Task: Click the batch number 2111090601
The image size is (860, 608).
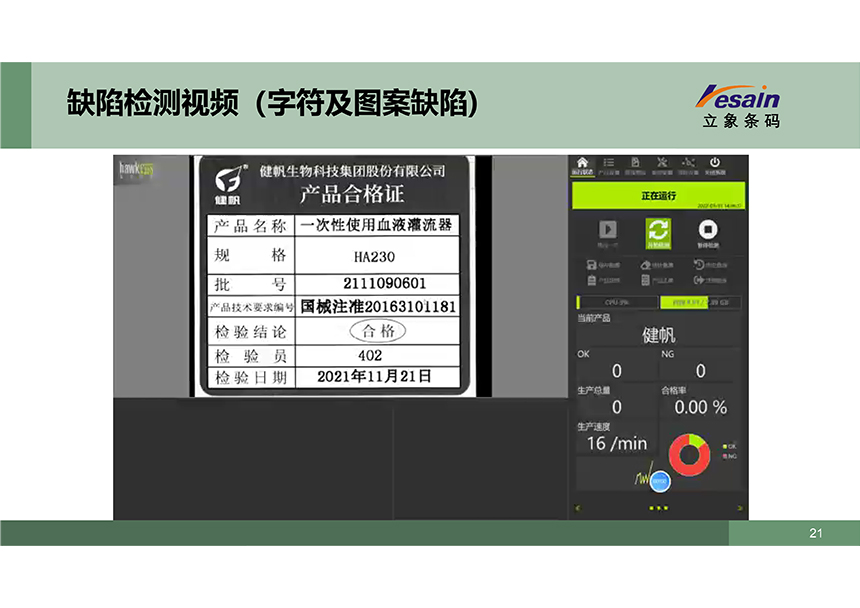Action: click(x=384, y=283)
